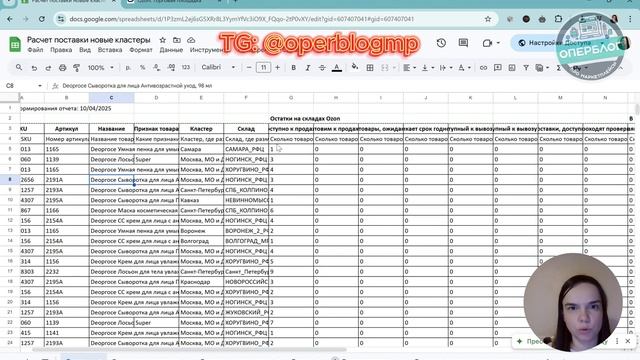640x360 pixels.
Task: Toggle bold formatting
Action: tap(293, 68)
